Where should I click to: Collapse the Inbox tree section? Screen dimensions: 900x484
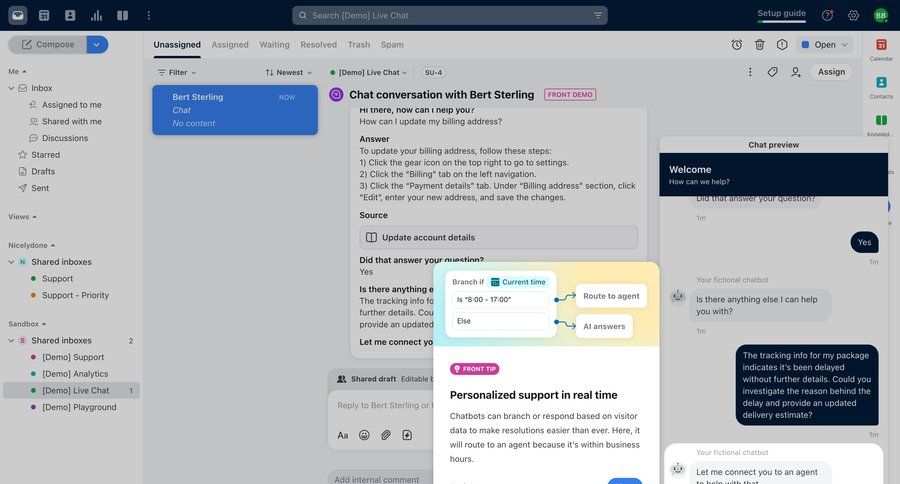tap(11, 88)
